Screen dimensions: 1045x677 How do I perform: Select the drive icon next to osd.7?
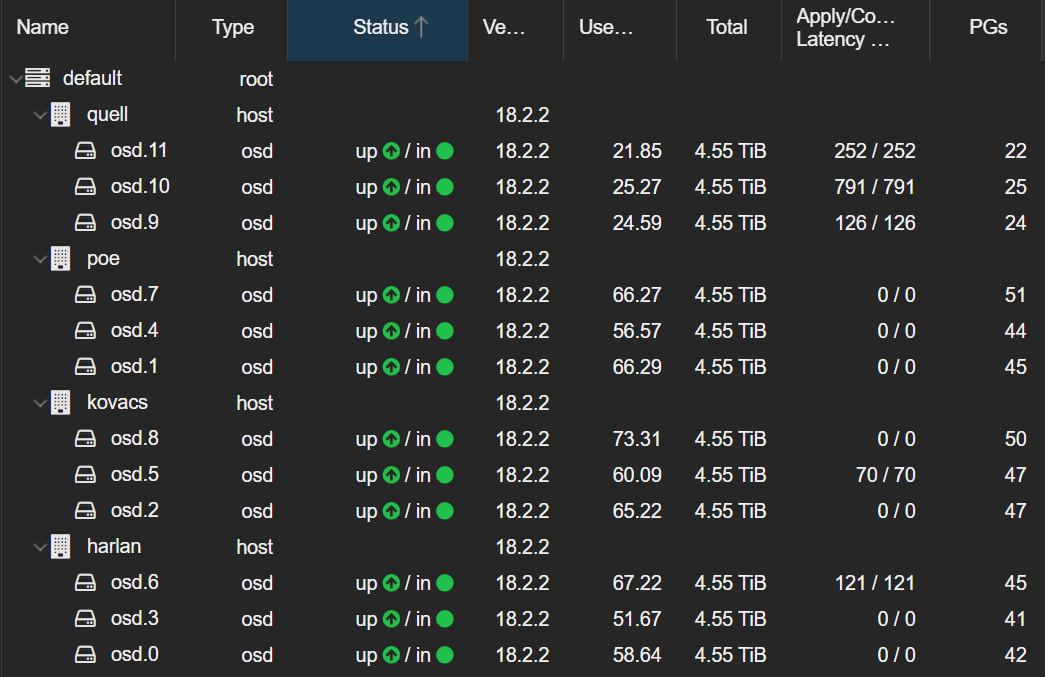pos(85,294)
